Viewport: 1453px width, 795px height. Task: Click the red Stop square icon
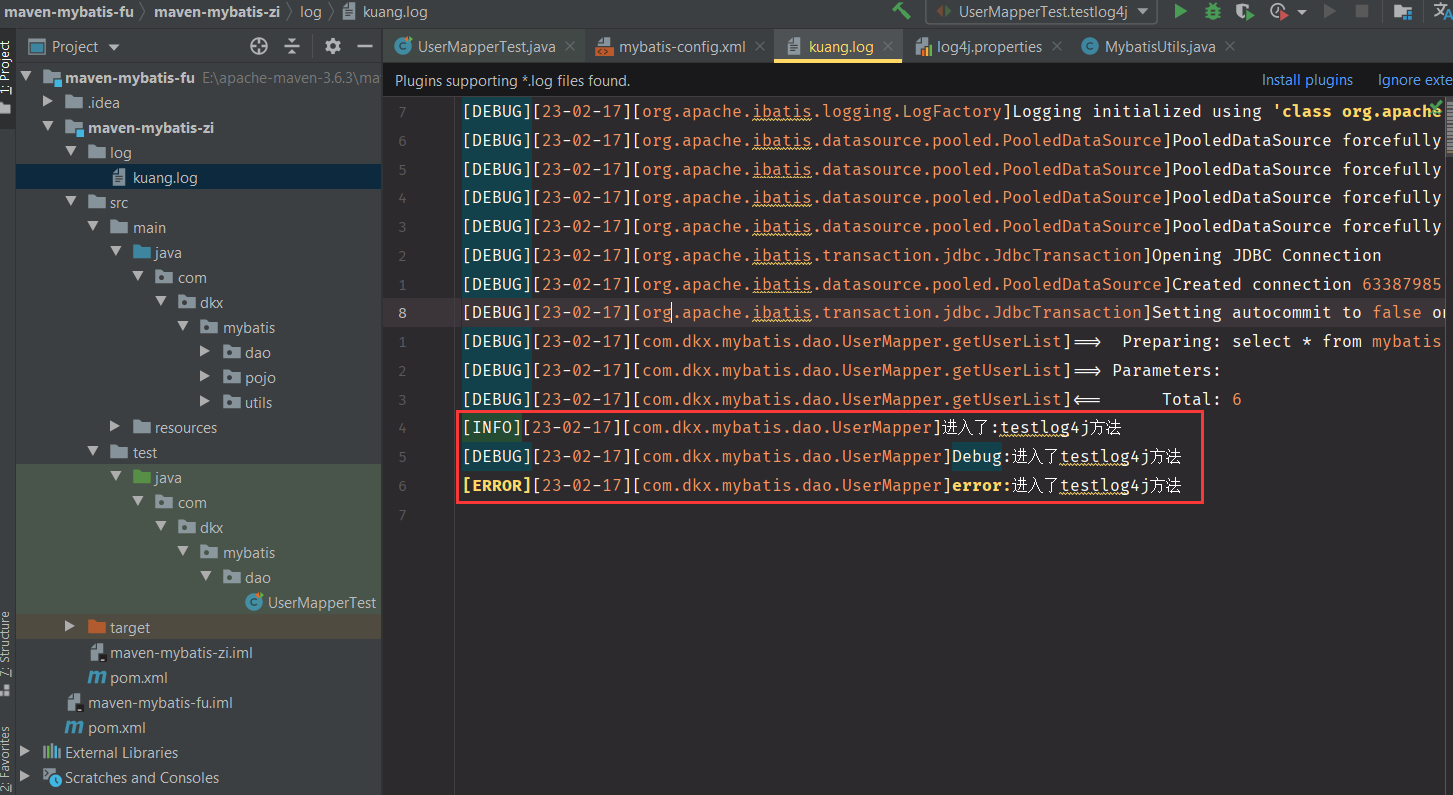[x=1361, y=11]
